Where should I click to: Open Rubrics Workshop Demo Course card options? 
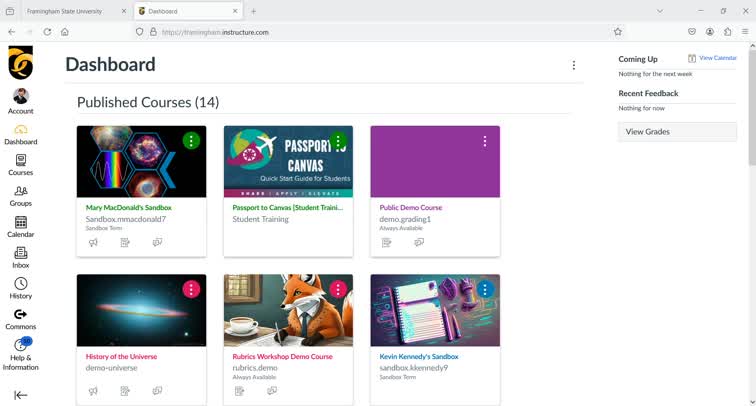tap(338, 289)
